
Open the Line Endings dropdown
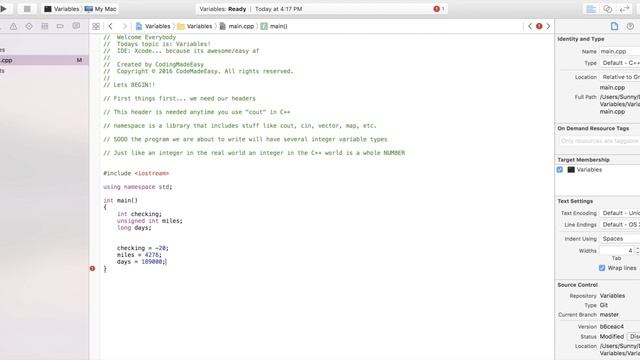(x=620, y=224)
